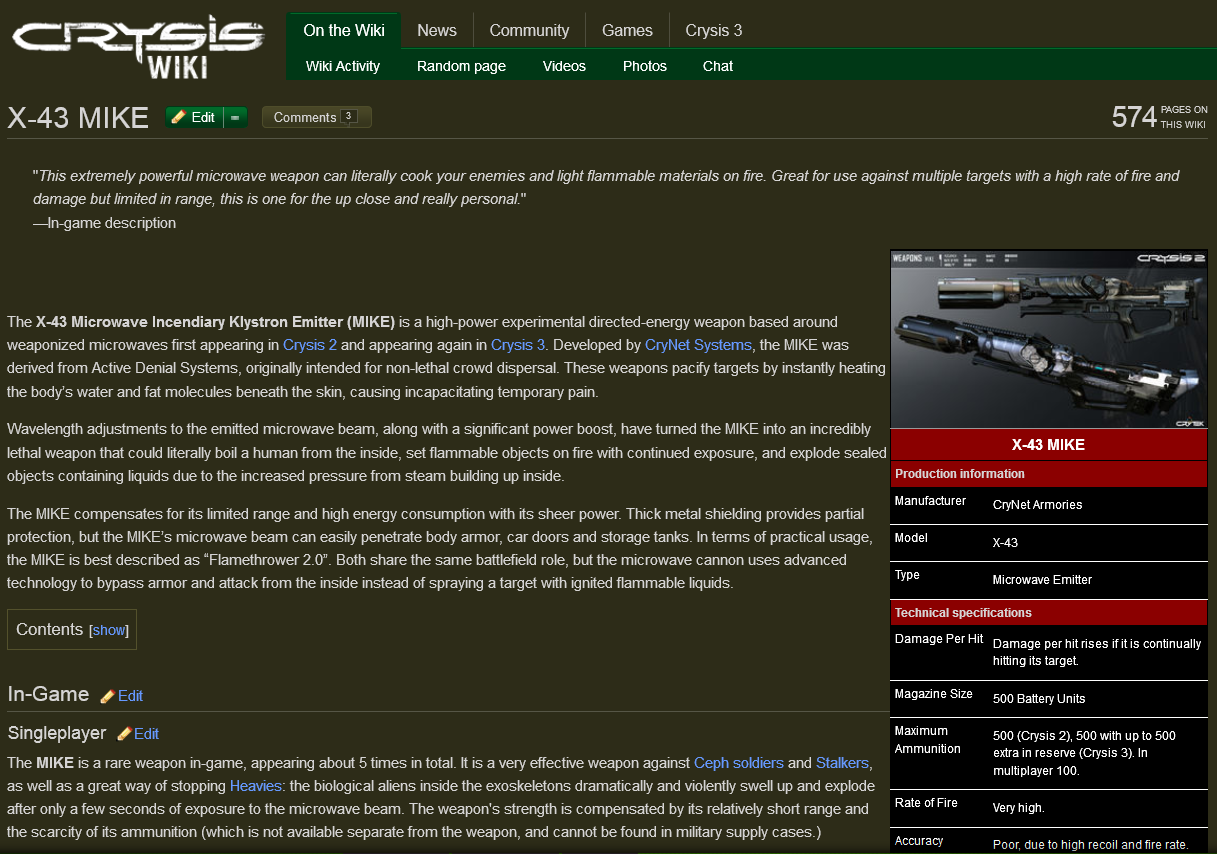Click the pencil icon on Edit button
This screenshot has width=1217, height=854.
179,117
